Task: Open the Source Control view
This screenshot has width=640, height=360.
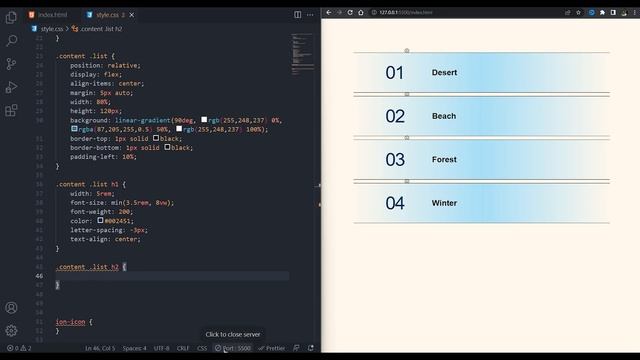Action: (11, 64)
